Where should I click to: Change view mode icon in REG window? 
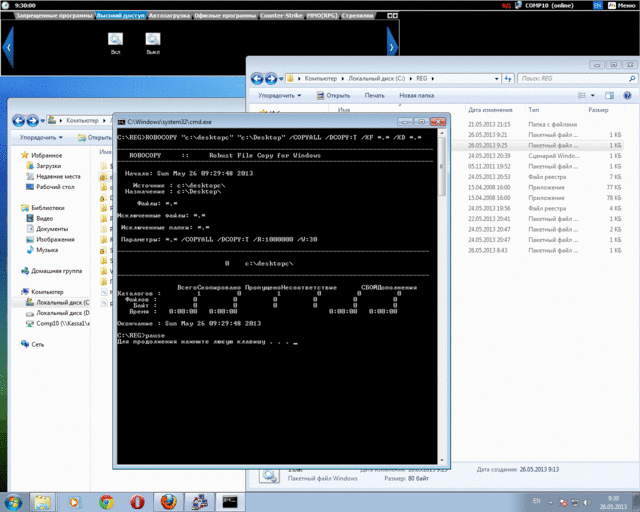[582, 96]
